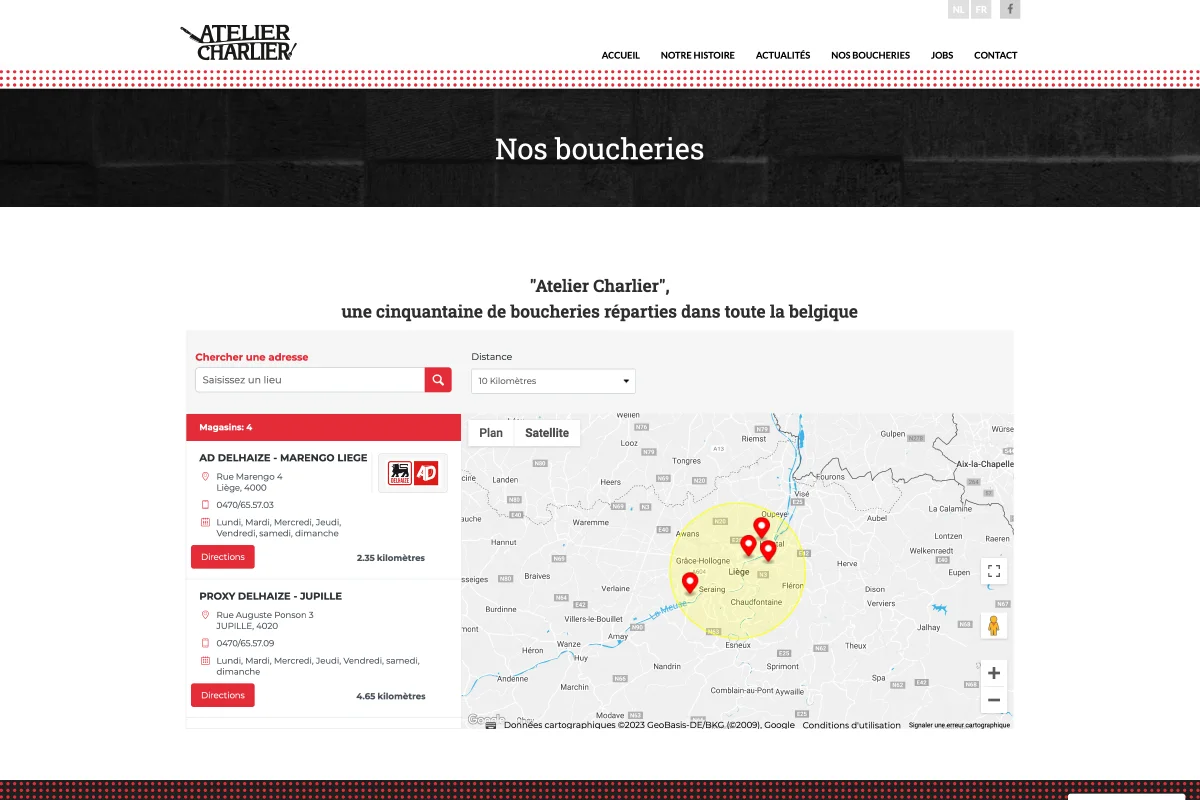Switch language to NL

tap(958, 9)
